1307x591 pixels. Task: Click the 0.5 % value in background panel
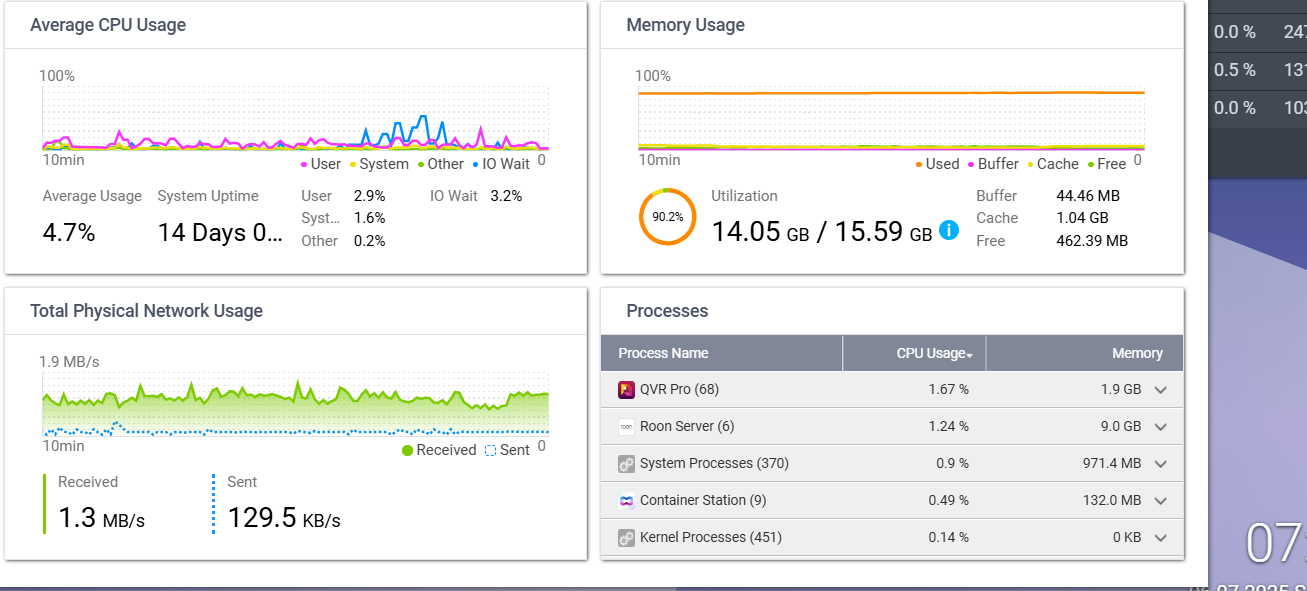(1235, 70)
